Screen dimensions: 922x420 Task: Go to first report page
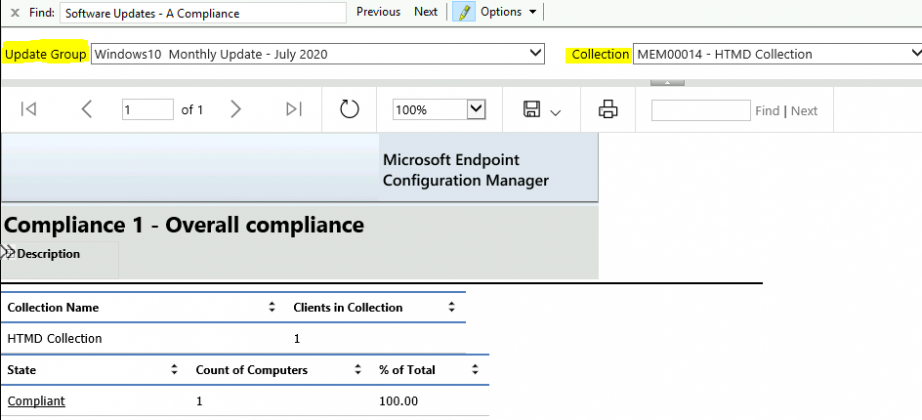coord(28,109)
